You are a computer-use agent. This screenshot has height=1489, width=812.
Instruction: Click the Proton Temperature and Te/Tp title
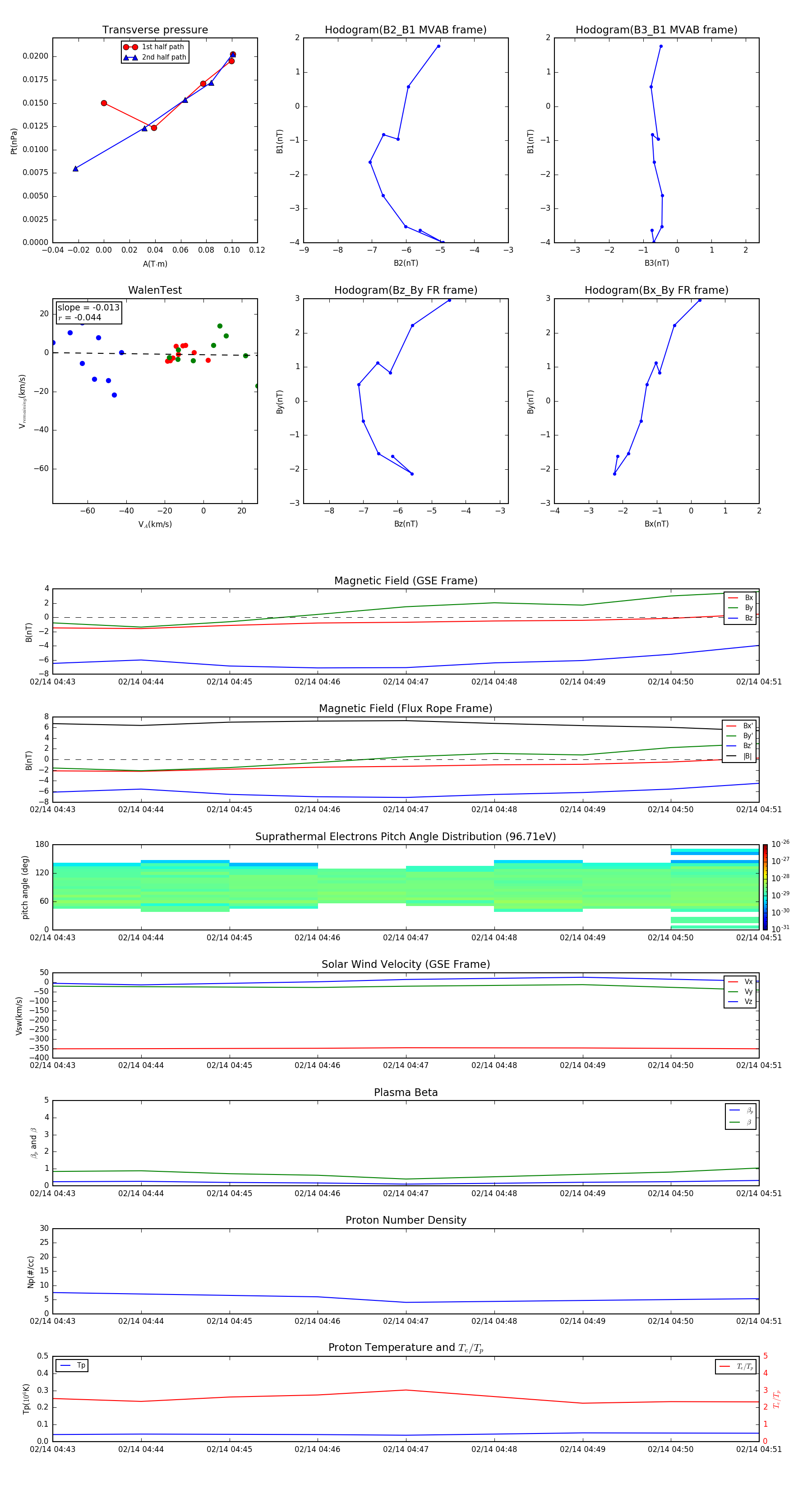406,1348
